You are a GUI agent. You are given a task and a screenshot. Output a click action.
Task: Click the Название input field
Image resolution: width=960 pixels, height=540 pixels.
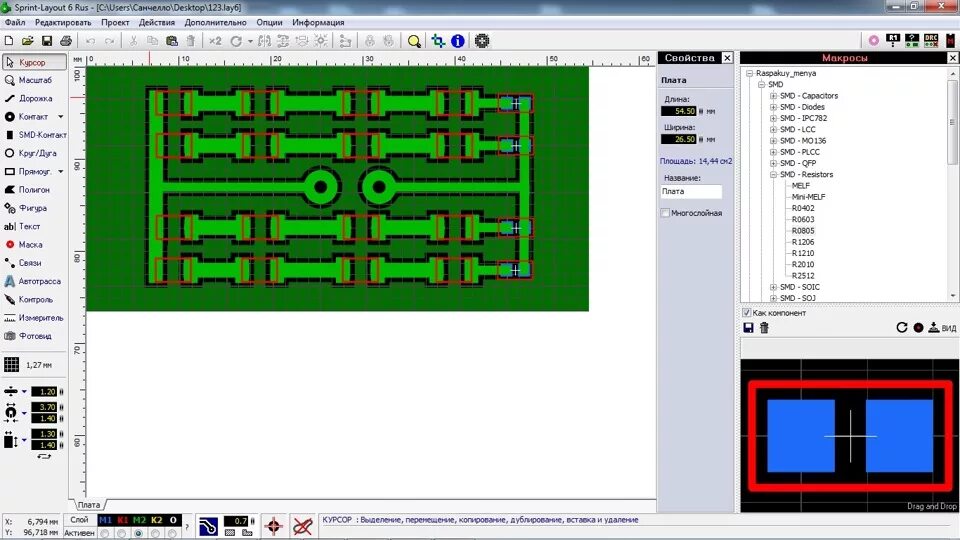[x=691, y=192]
